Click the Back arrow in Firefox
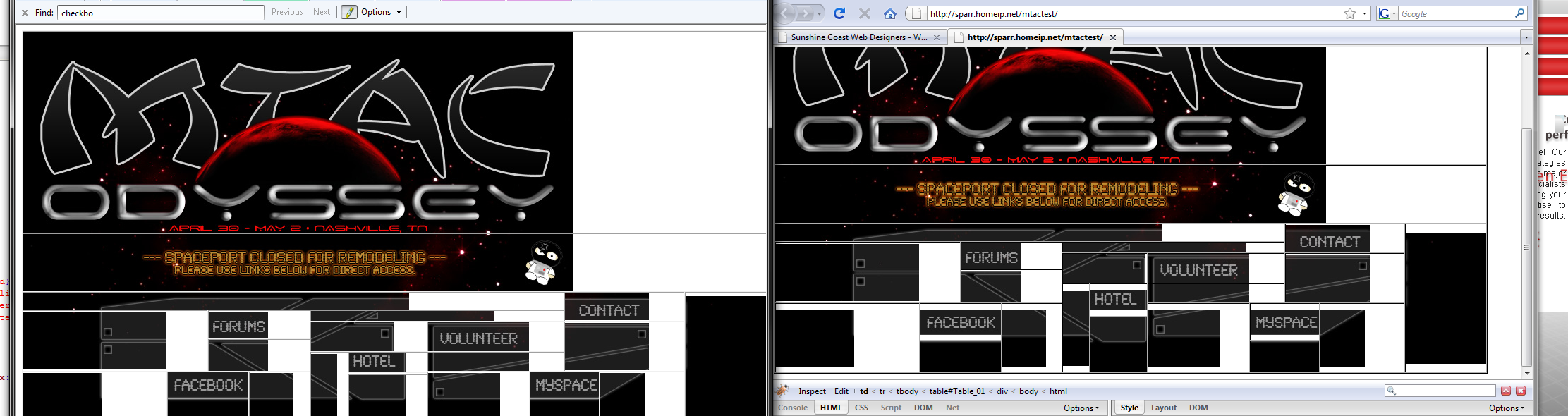 [x=785, y=13]
